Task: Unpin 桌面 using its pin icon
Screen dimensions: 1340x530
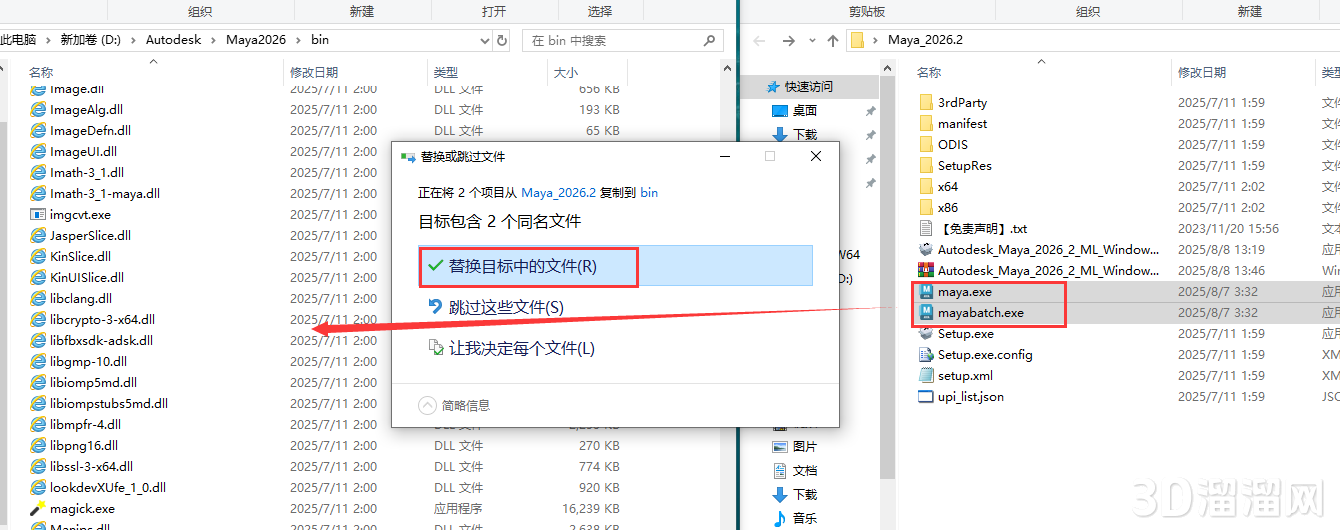Action: click(x=870, y=111)
